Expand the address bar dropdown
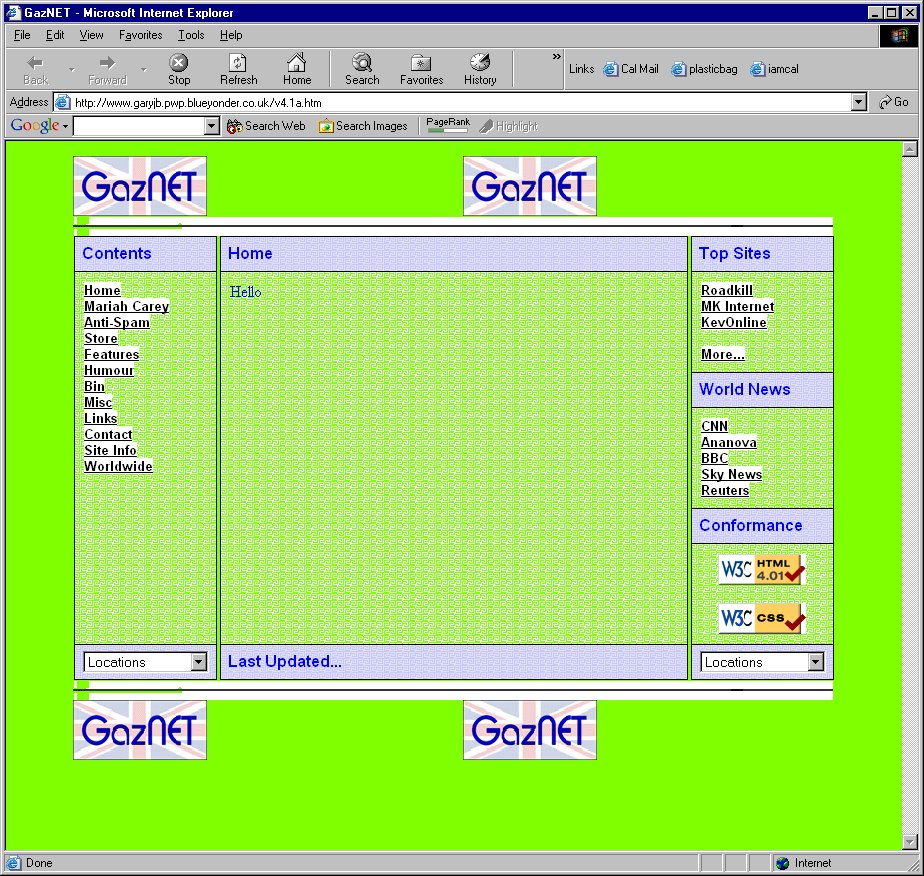 click(859, 103)
